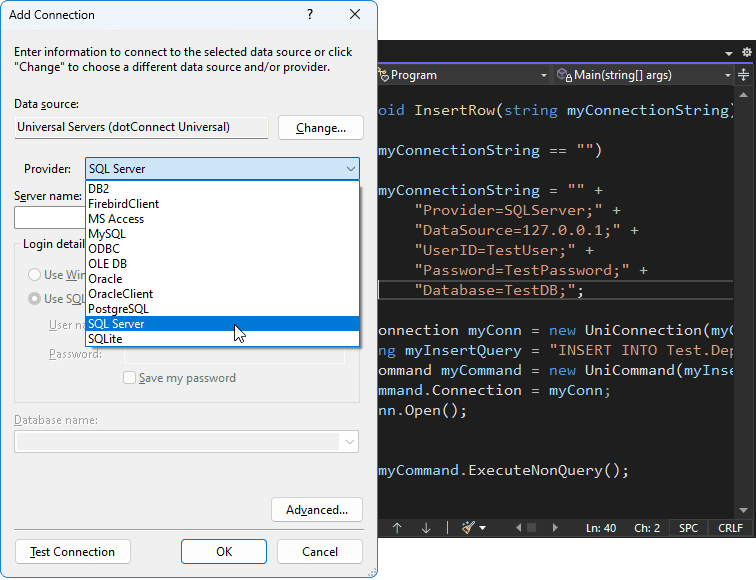
Task: Open the editor tab list dropdown arrow
Action: [729, 53]
